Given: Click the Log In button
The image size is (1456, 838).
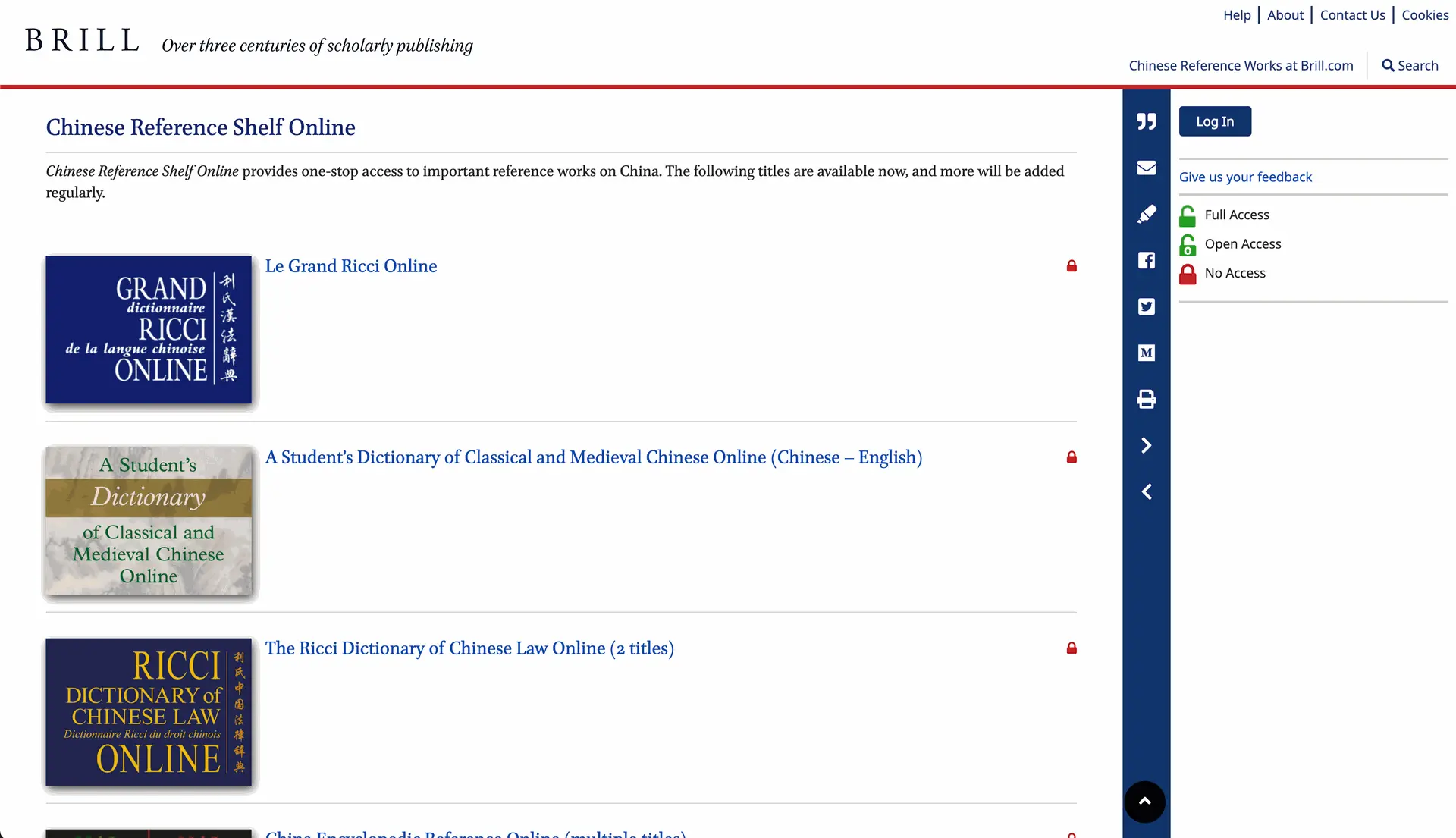Looking at the screenshot, I should [x=1215, y=121].
